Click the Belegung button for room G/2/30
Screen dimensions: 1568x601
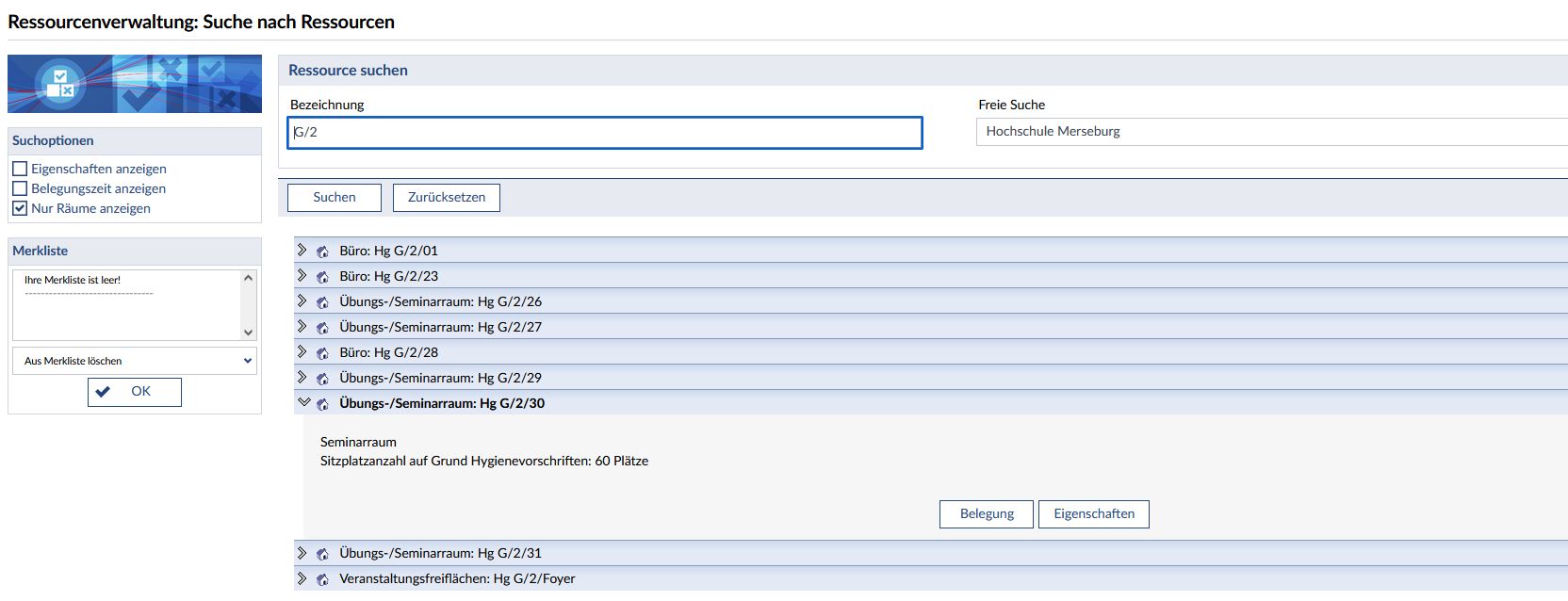(987, 513)
